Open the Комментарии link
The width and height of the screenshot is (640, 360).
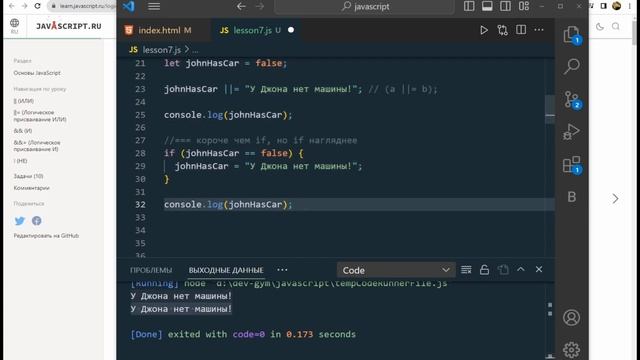(31, 188)
